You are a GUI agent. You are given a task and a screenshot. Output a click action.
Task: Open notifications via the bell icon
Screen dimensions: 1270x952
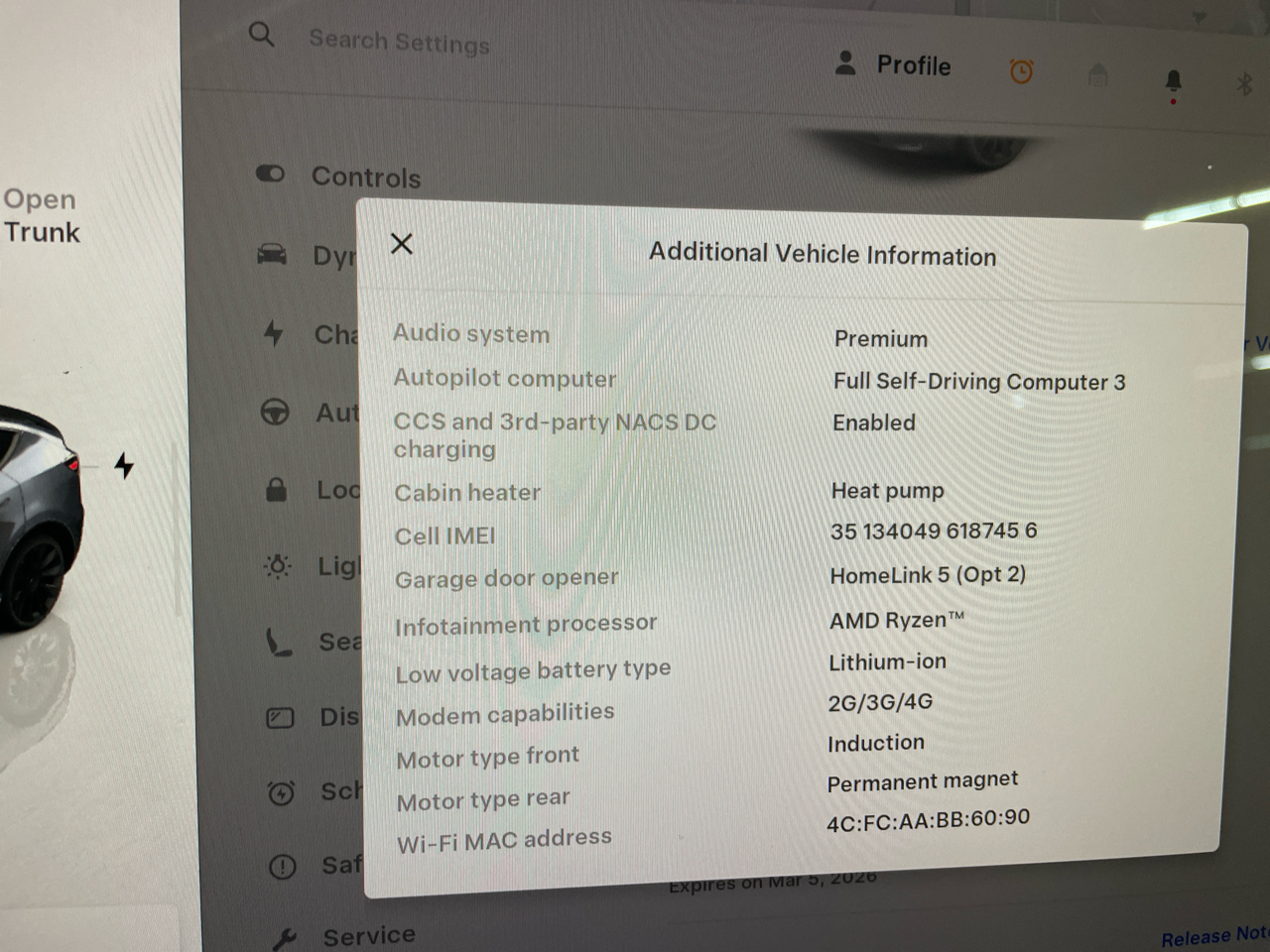(1173, 80)
